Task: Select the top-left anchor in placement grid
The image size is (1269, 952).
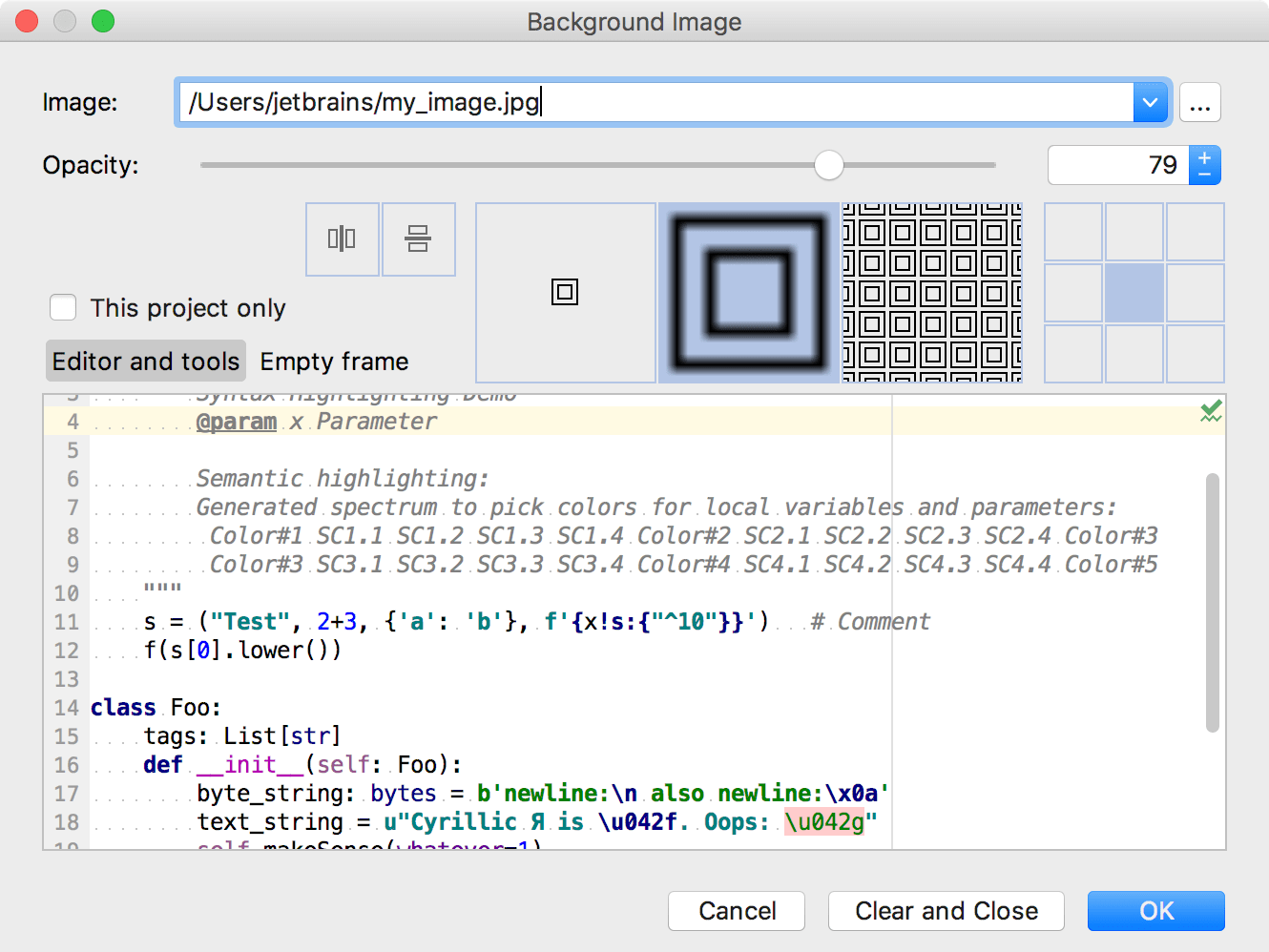Action: (x=1073, y=232)
